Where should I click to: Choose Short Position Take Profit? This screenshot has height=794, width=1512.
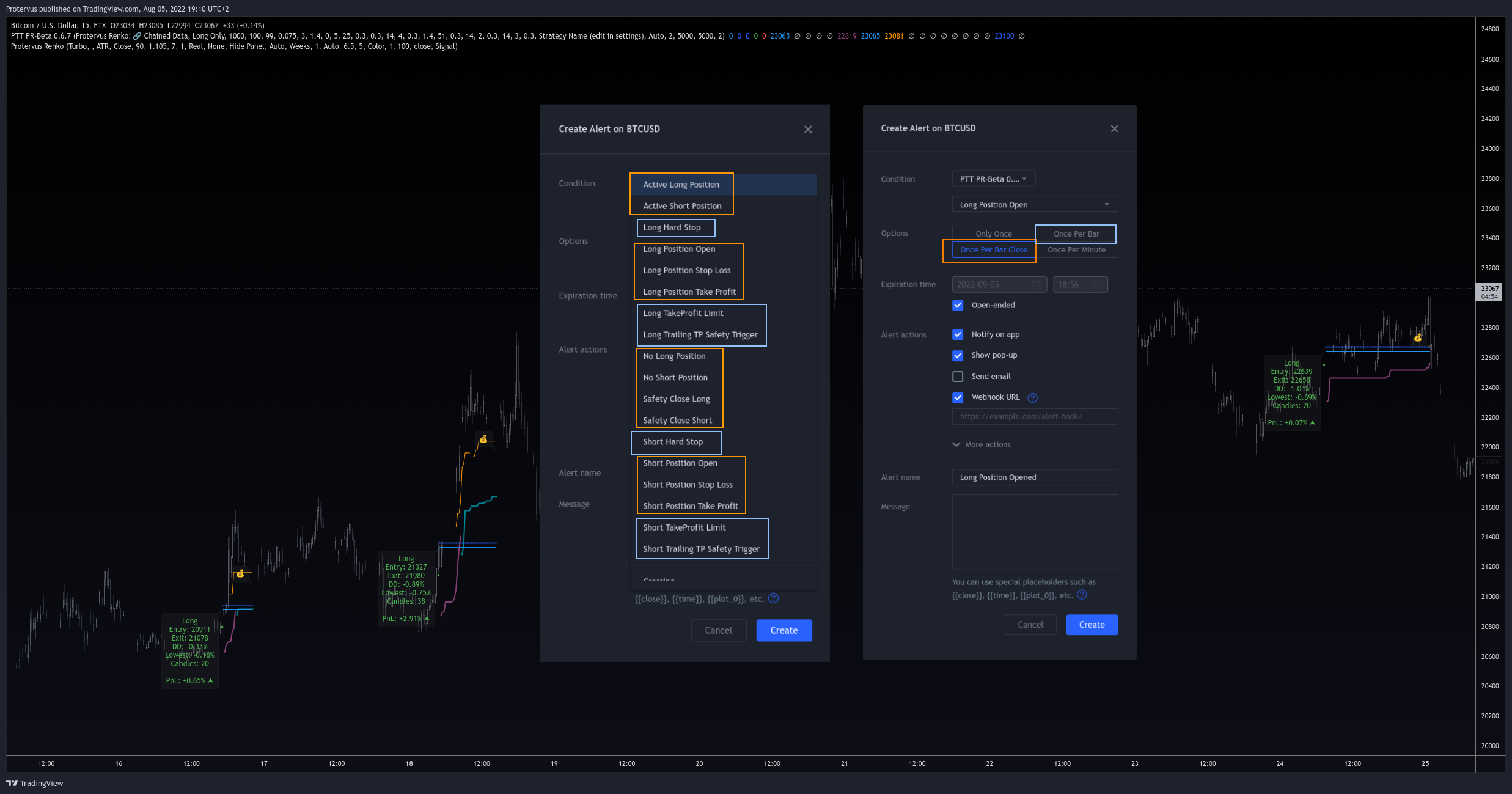pyautogui.click(x=724, y=506)
